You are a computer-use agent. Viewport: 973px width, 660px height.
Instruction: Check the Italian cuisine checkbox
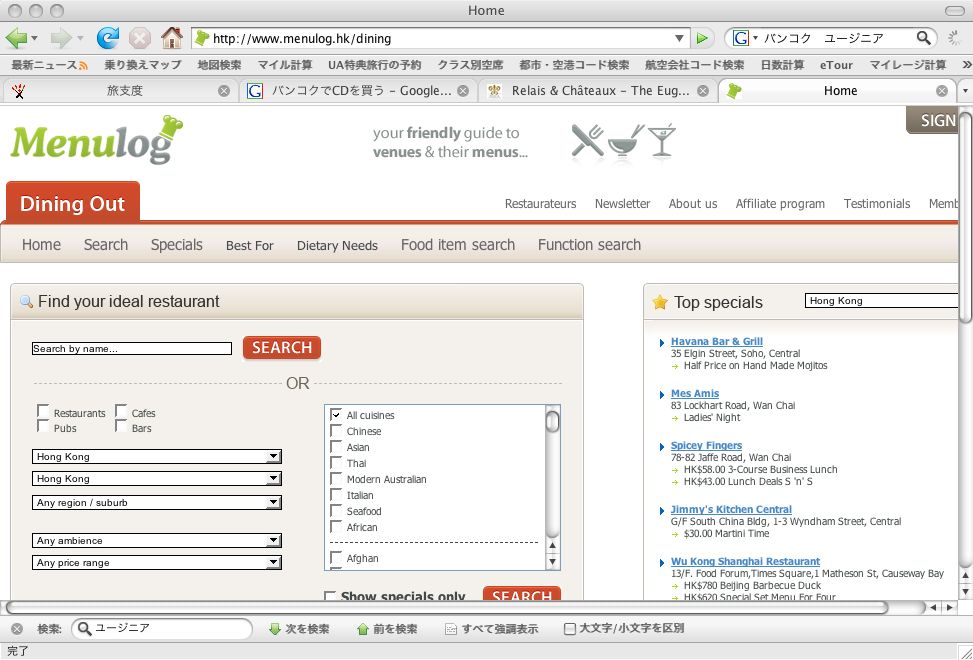(336, 495)
